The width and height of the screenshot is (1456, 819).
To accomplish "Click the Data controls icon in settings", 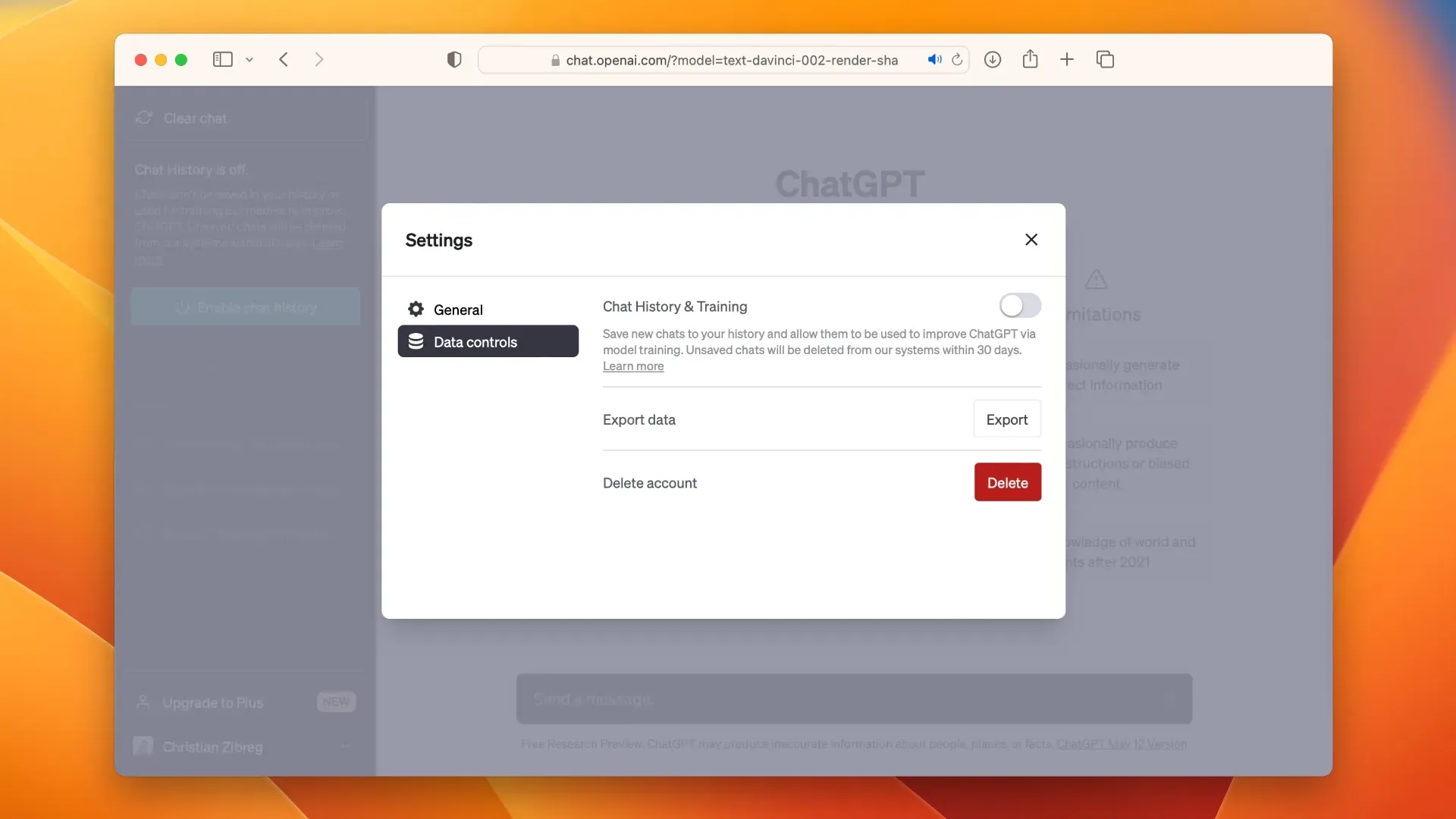I will click(x=417, y=341).
